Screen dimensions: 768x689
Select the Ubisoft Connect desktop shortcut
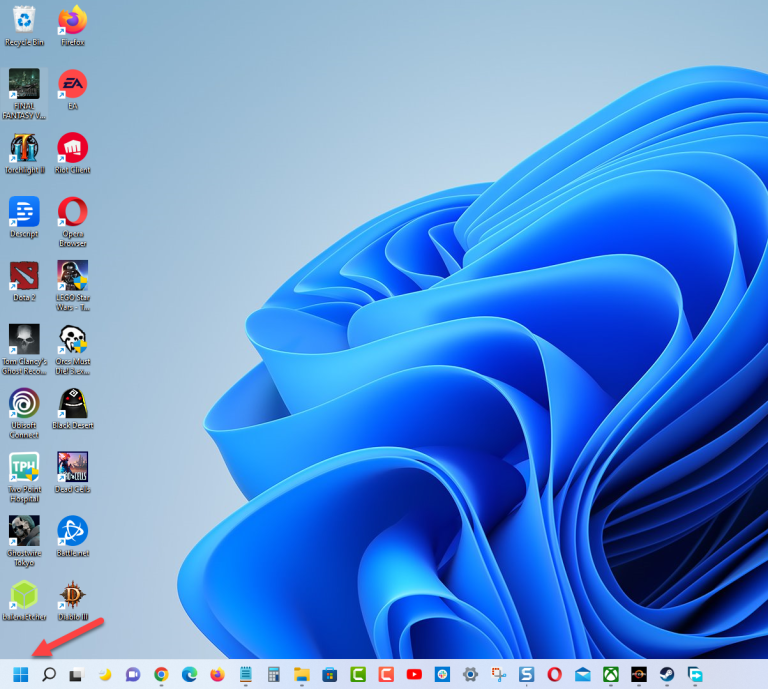click(x=24, y=404)
